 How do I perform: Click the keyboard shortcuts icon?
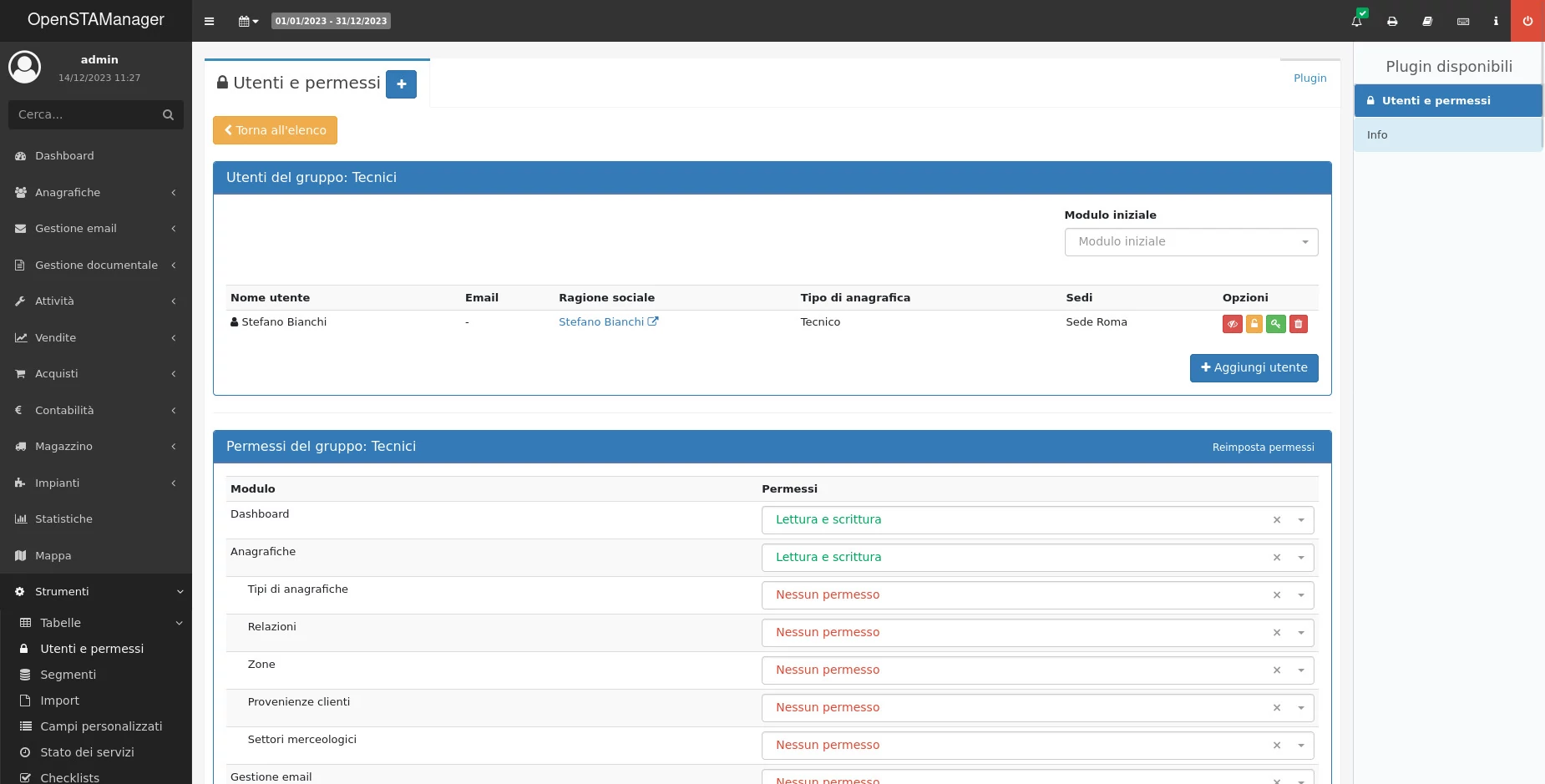click(1463, 21)
